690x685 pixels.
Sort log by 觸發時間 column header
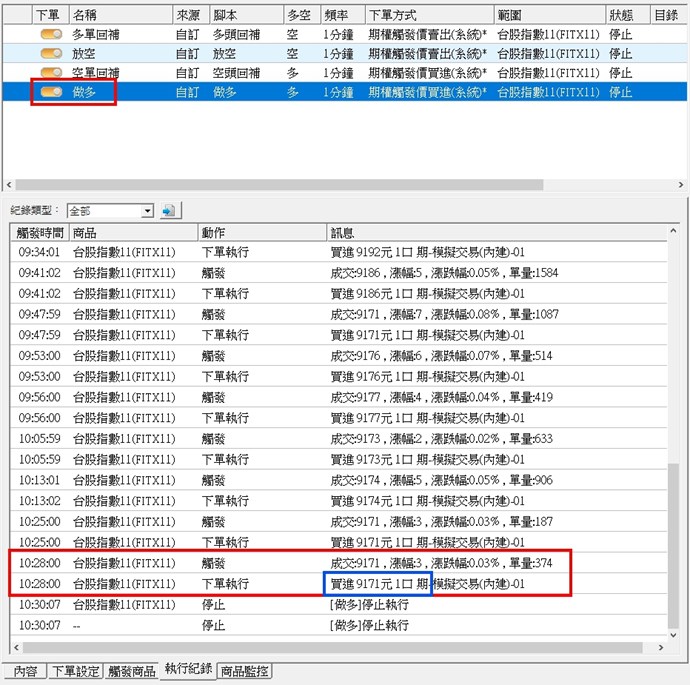click(x=40, y=233)
